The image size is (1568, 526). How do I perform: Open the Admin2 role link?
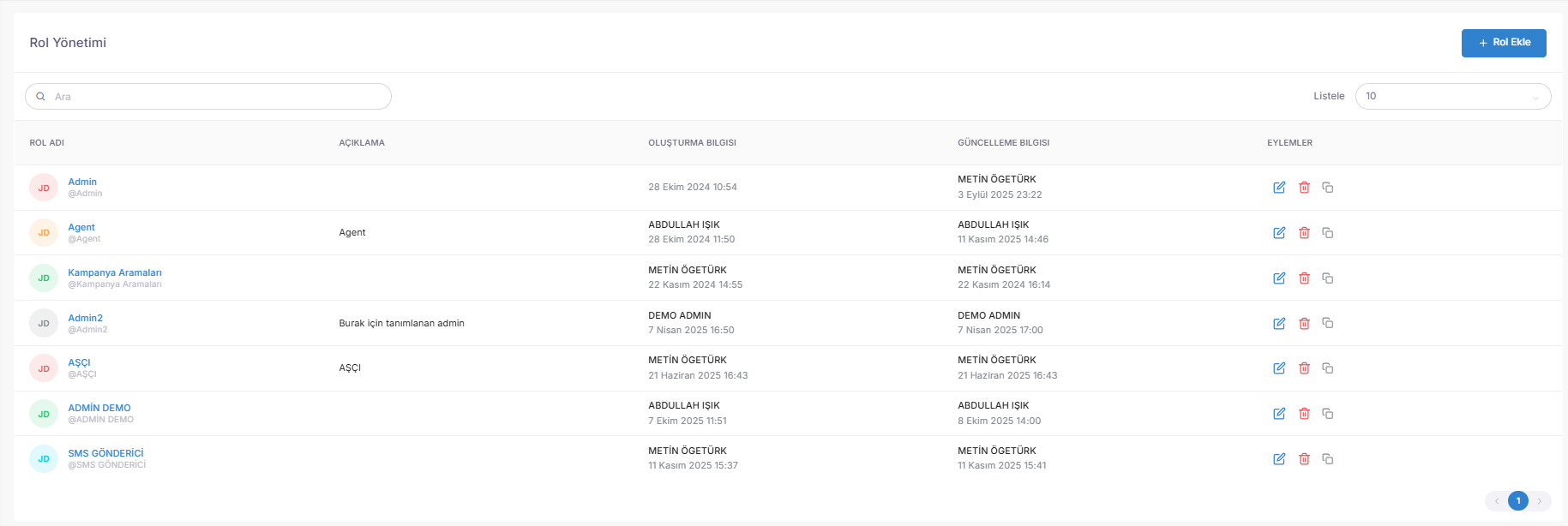click(86, 318)
